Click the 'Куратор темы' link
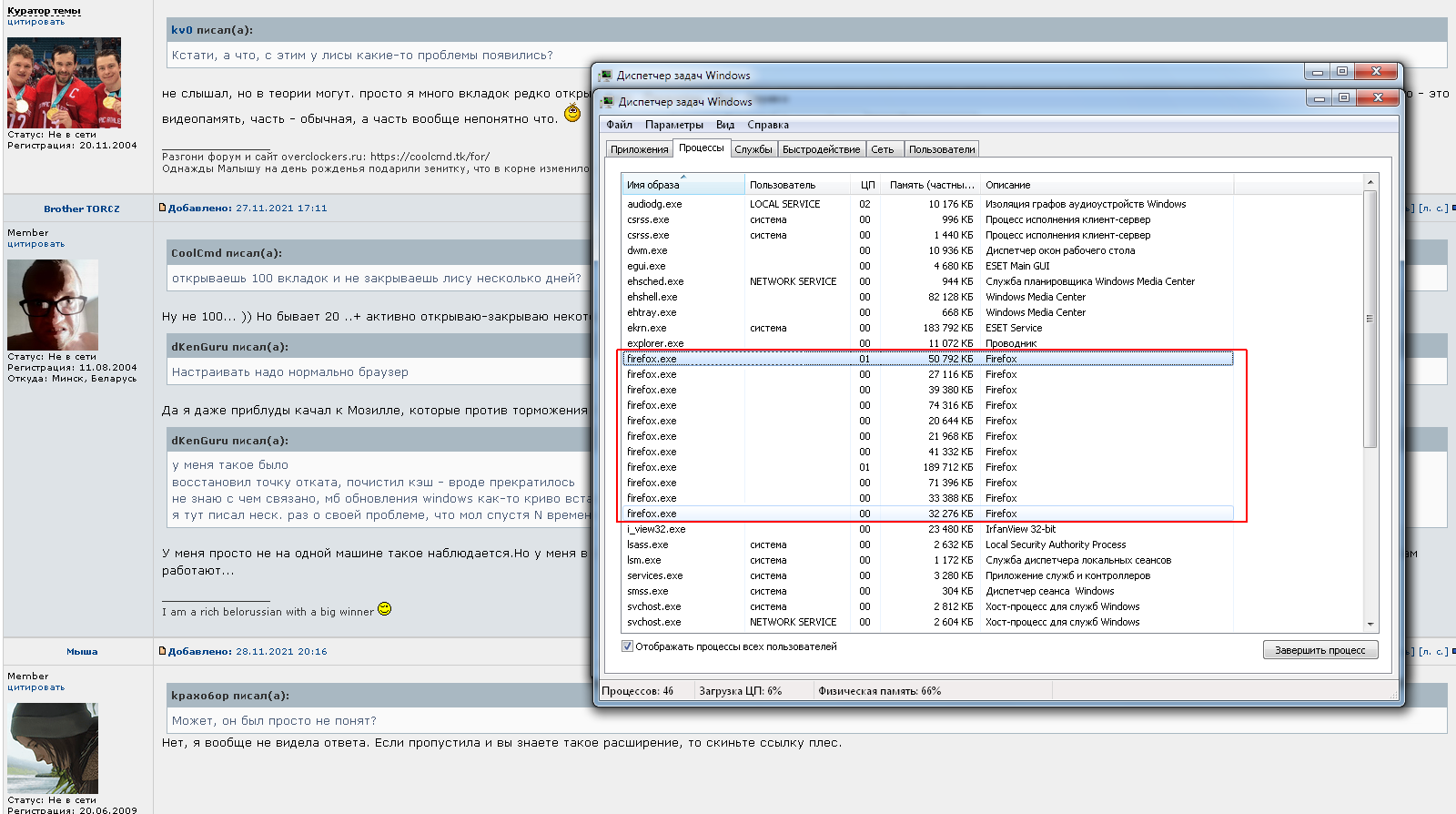This screenshot has height=814, width=1456. 44,11
